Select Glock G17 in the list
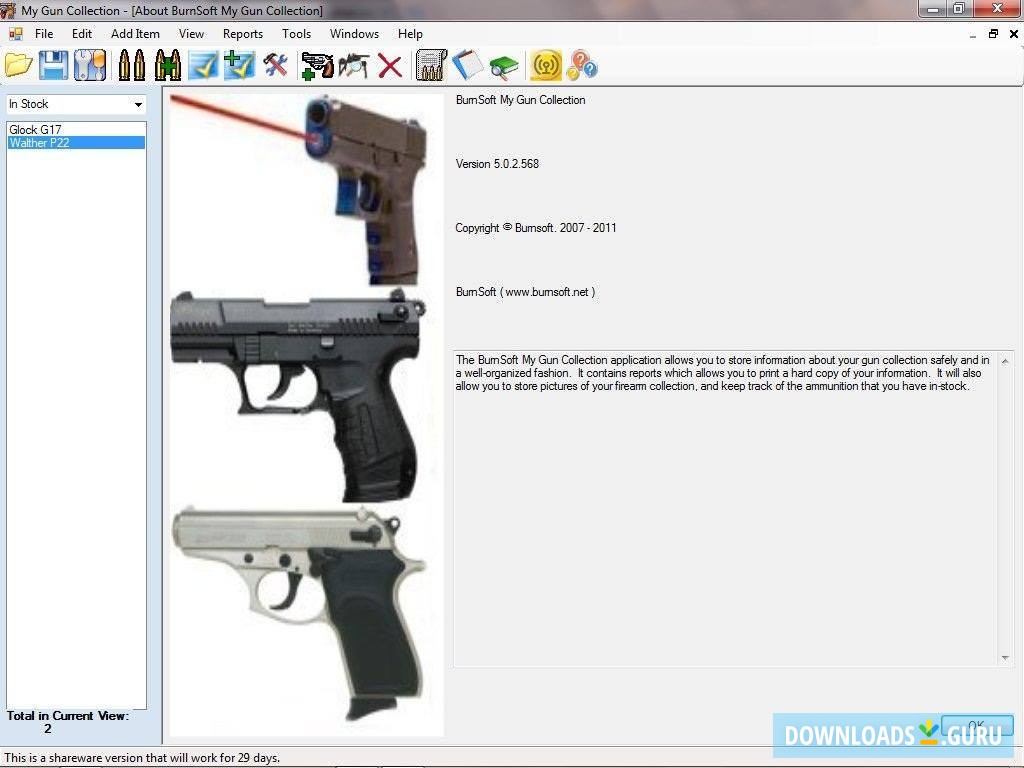This screenshot has width=1024, height=768. (76, 129)
